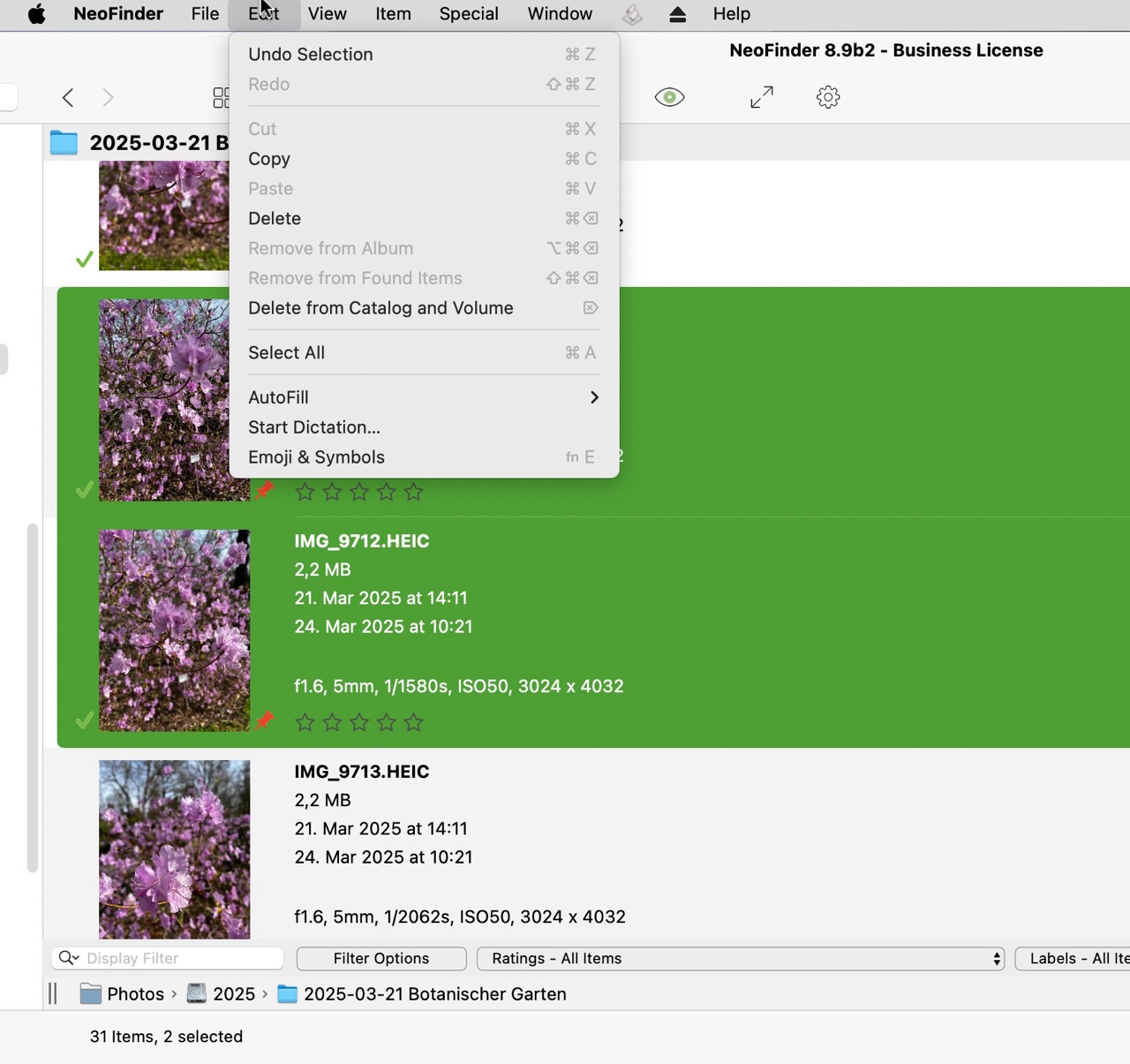Click the red pin flag on IMG_9712.HEIC
The width and height of the screenshot is (1130, 1064).
pos(265,720)
